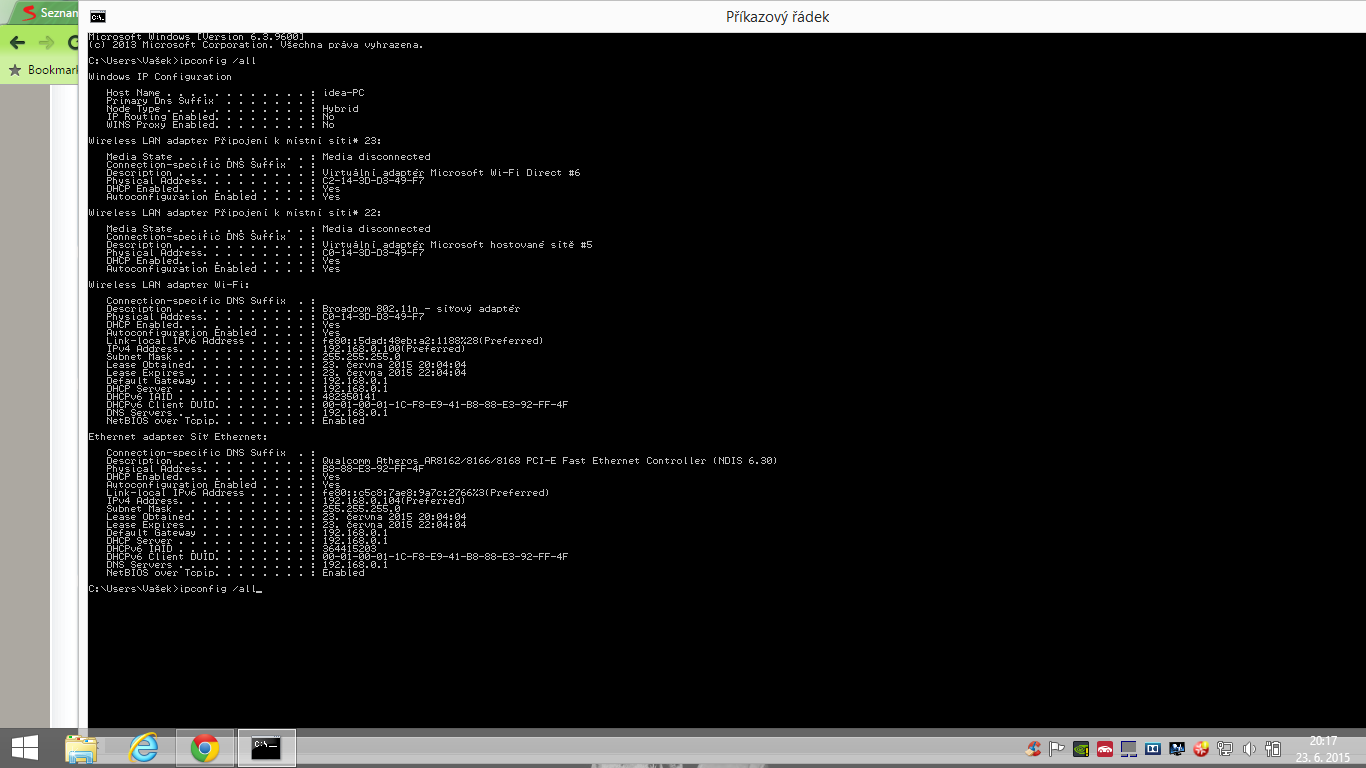Open CCleaner from the system tray
The image size is (1366, 768).
tap(1034, 748)
